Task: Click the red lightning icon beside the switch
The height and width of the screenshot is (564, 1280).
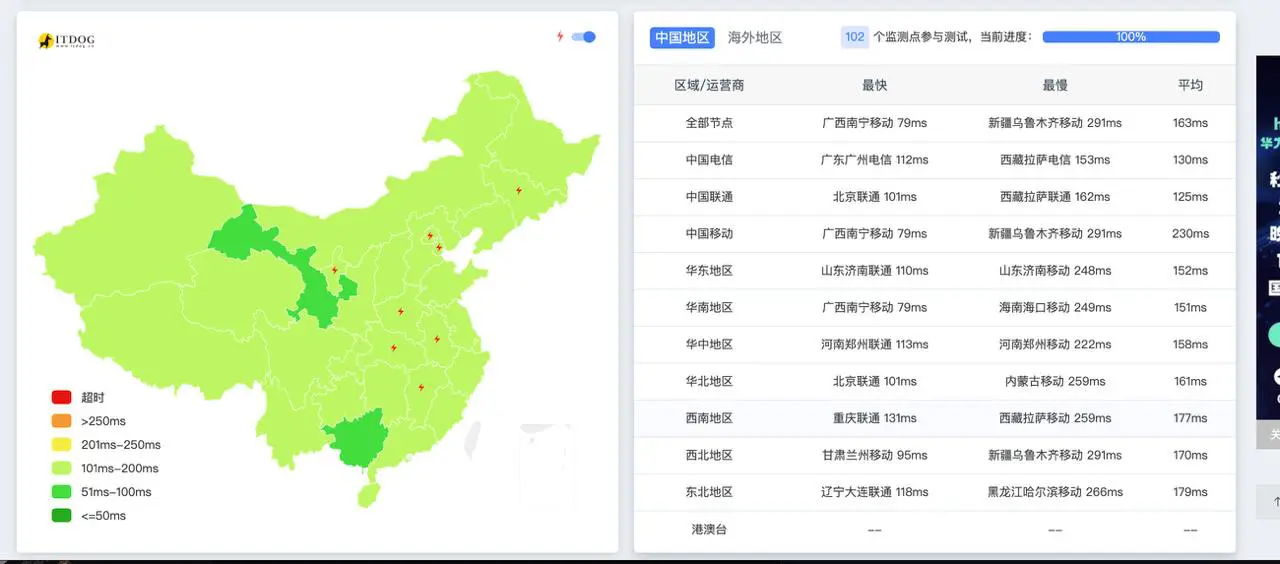Action: tap(560, 37)
